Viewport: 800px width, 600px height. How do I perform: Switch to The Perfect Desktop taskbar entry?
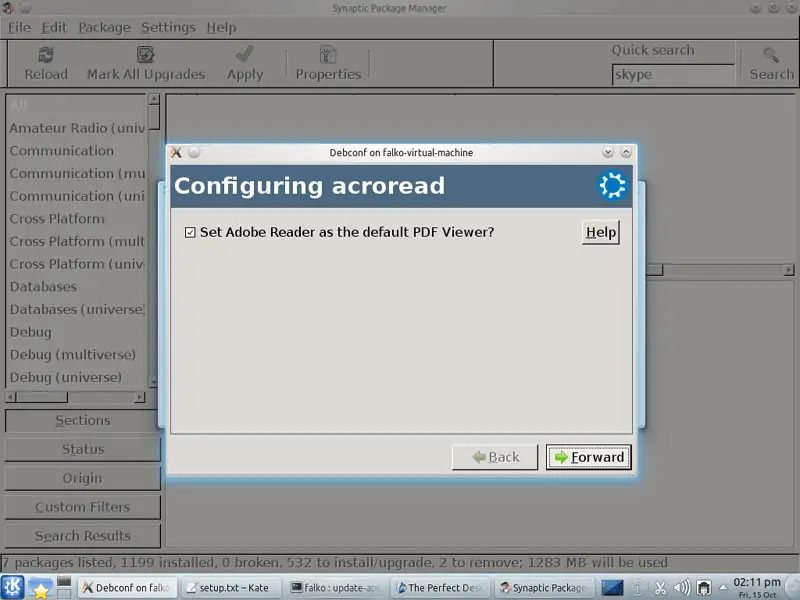click(440, 588)
